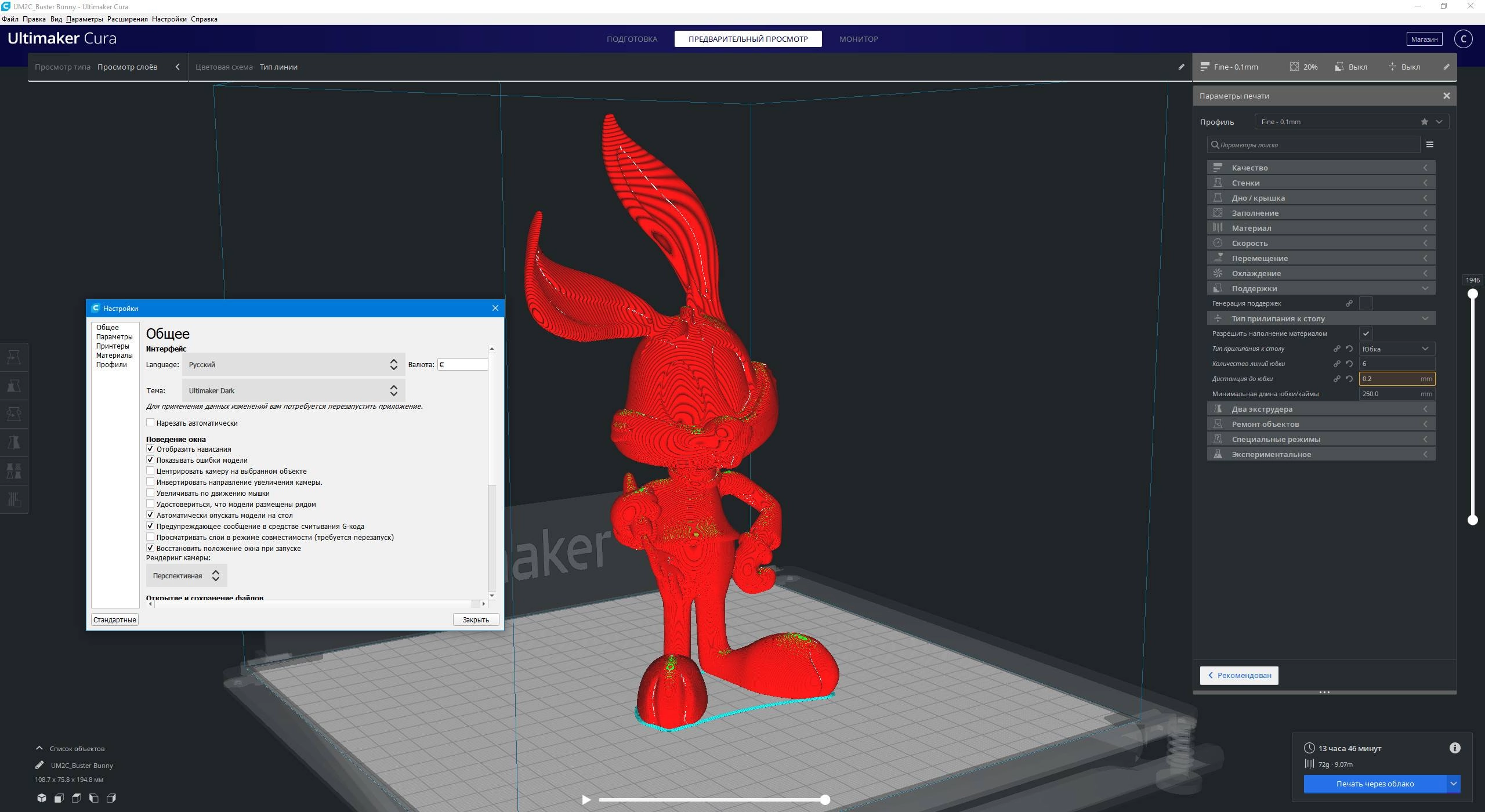Open print info icon near time estimate
Screen dimensions: 1485x812
point(1455,748)
